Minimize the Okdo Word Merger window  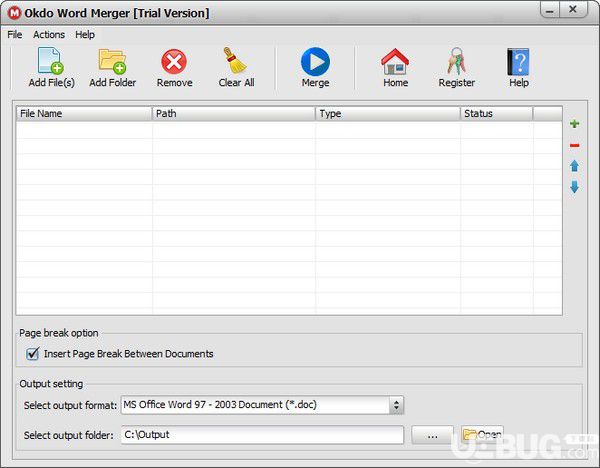550,10
